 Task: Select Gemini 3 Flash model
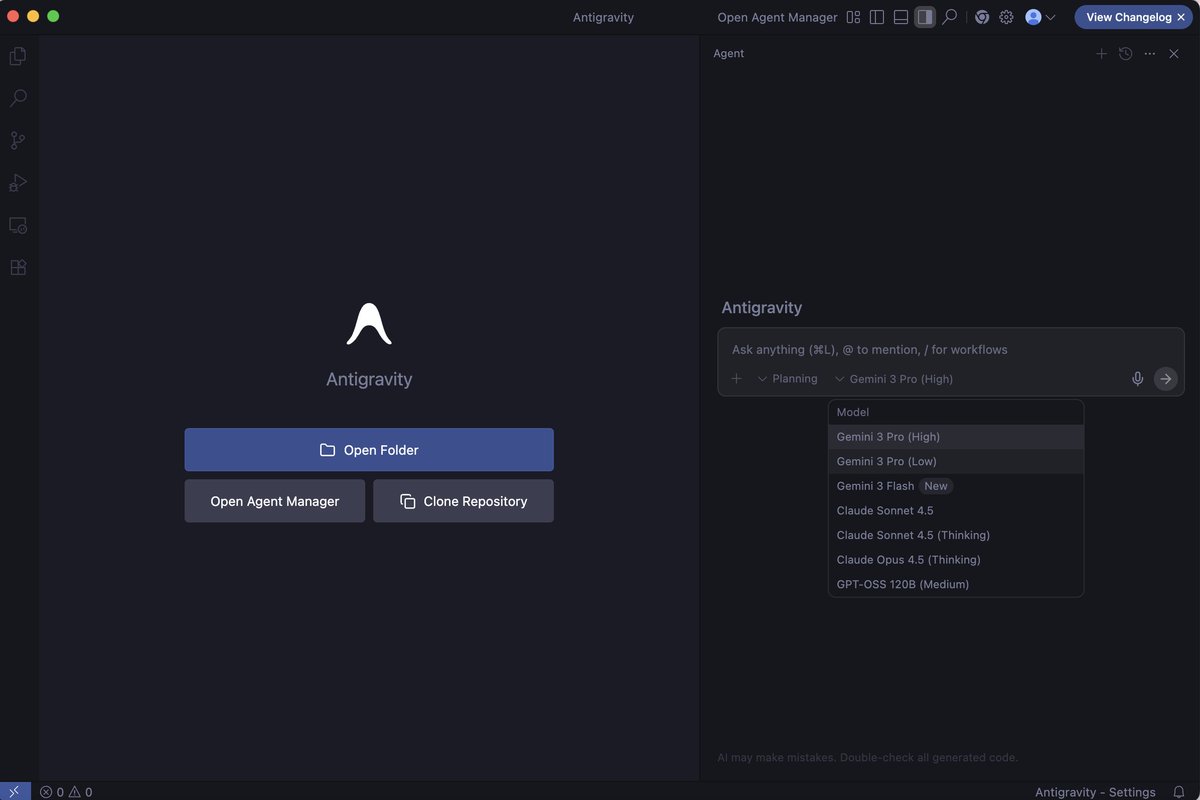(x=956, y=486)
